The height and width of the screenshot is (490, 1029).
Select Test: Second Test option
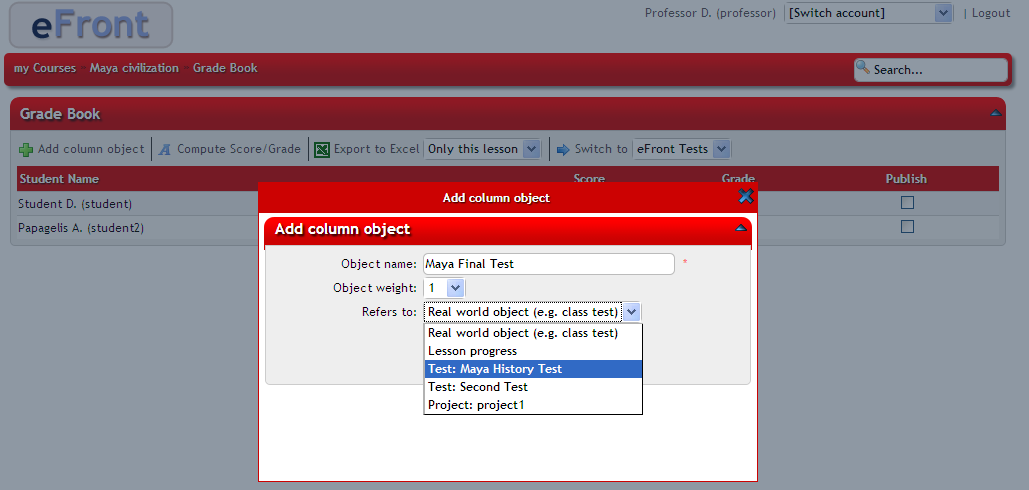coord(533,387)
